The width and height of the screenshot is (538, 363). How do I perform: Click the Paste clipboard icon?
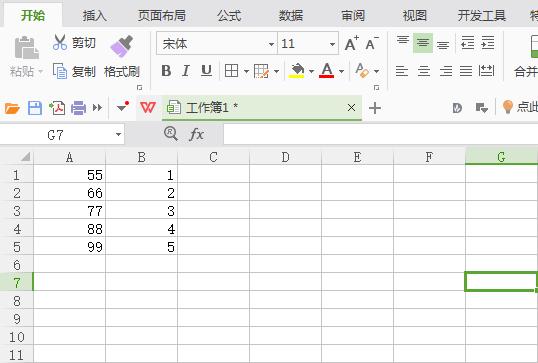pos(26,47)
